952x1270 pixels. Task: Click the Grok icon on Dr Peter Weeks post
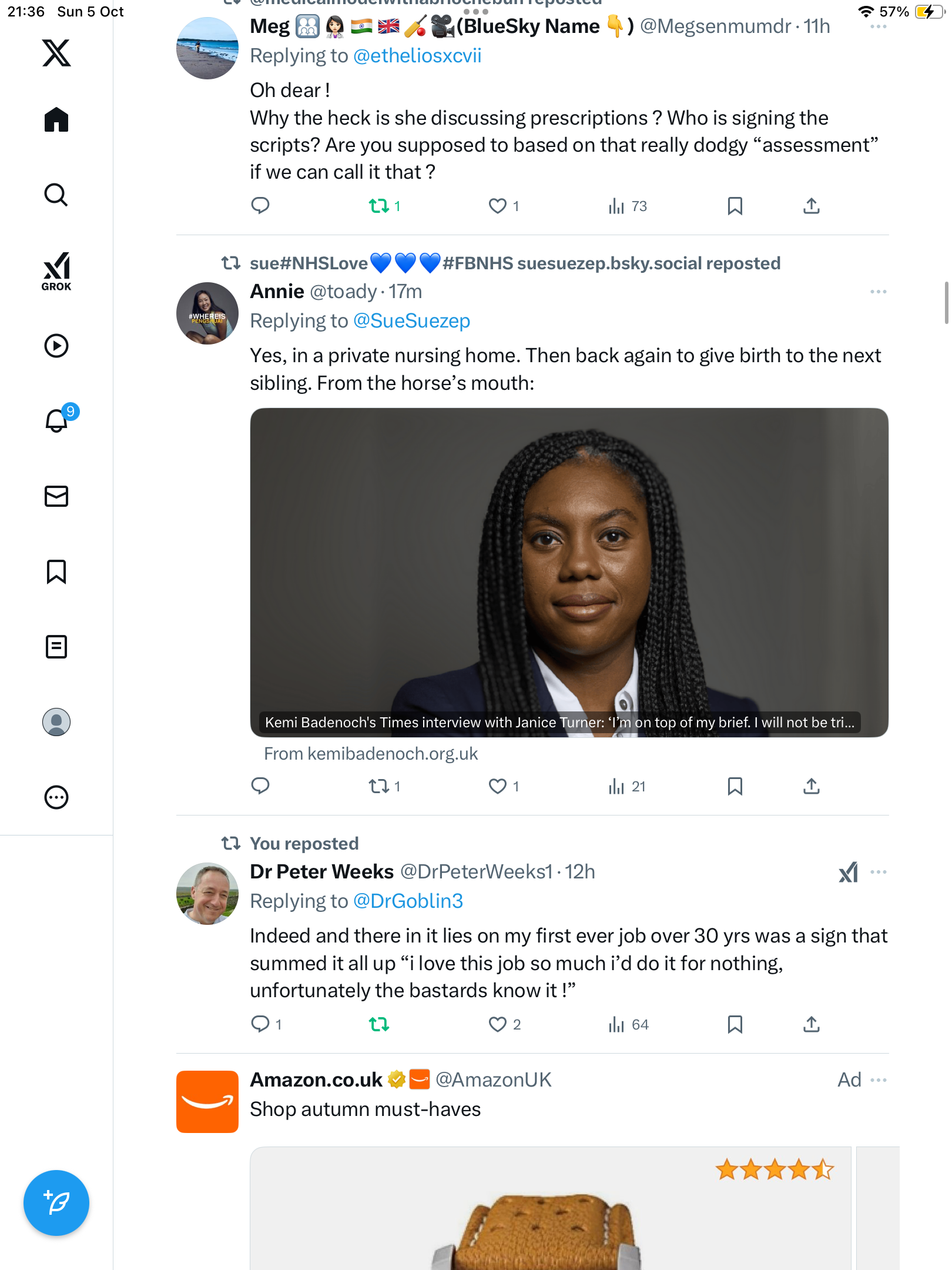(848, 873)
